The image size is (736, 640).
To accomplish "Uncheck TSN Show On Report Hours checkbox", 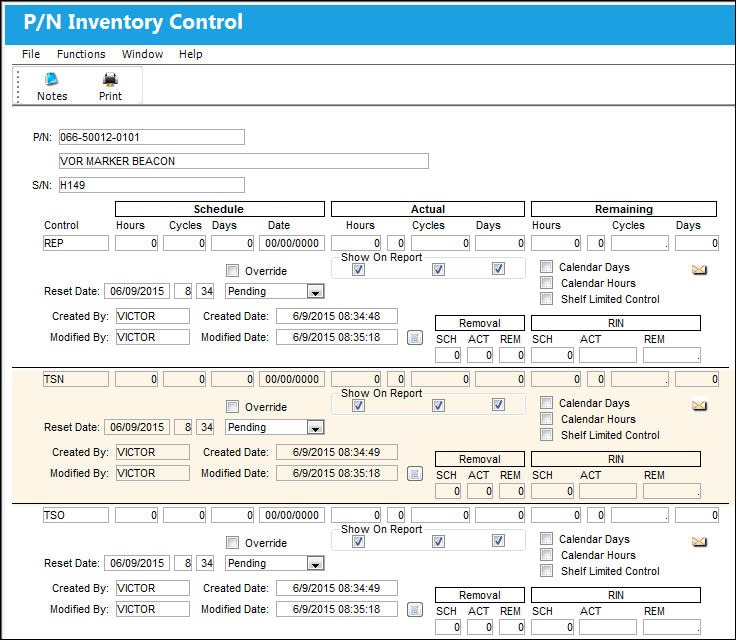I will click(x=358, y=405).
